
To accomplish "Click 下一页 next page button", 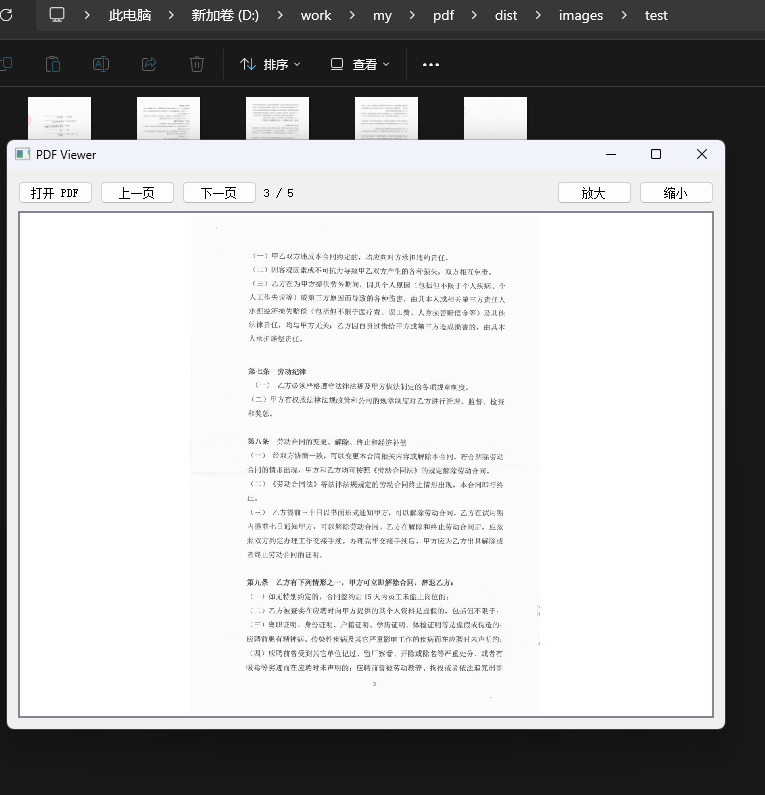I will (219, 193).
